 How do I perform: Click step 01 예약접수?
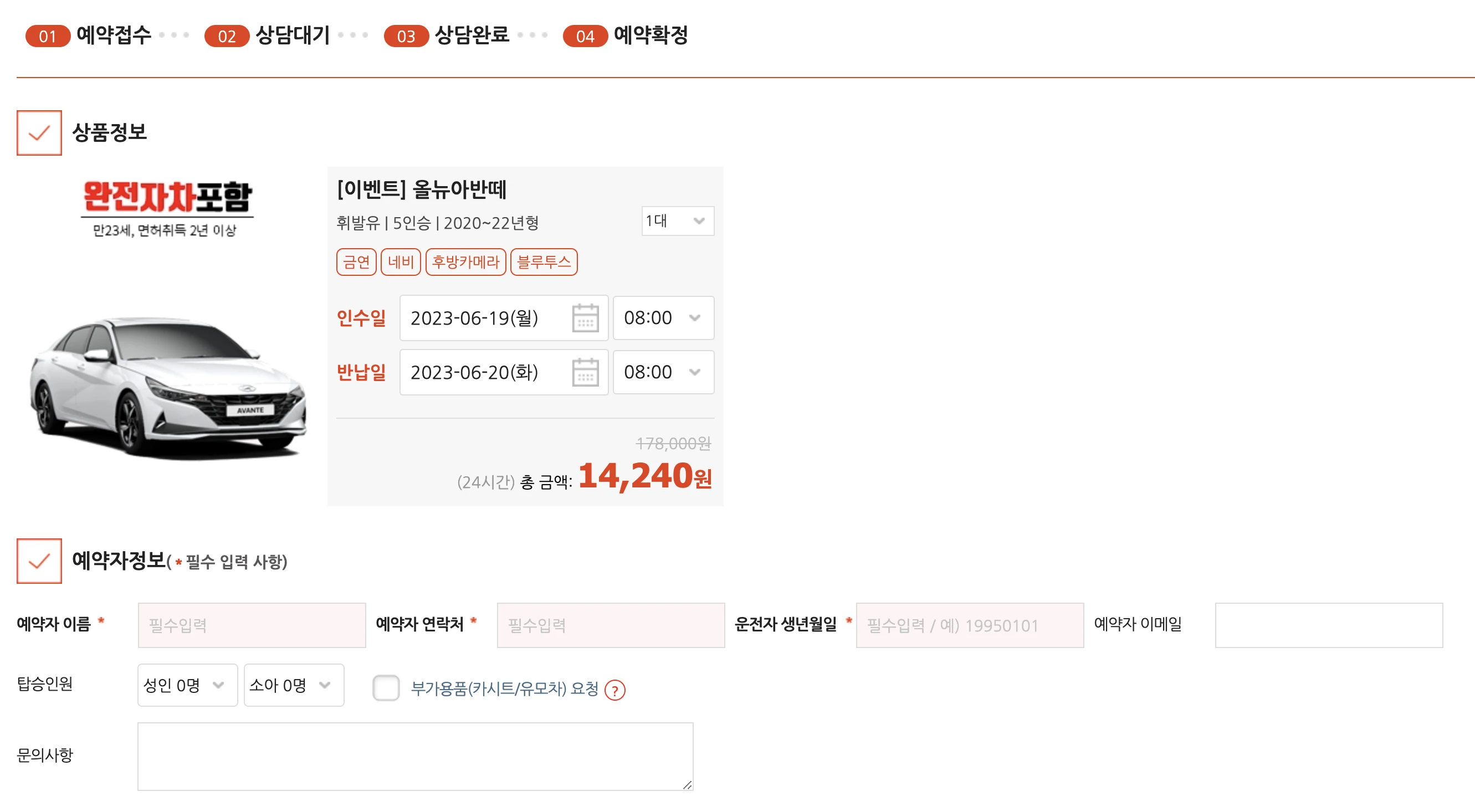click(89, 35)
